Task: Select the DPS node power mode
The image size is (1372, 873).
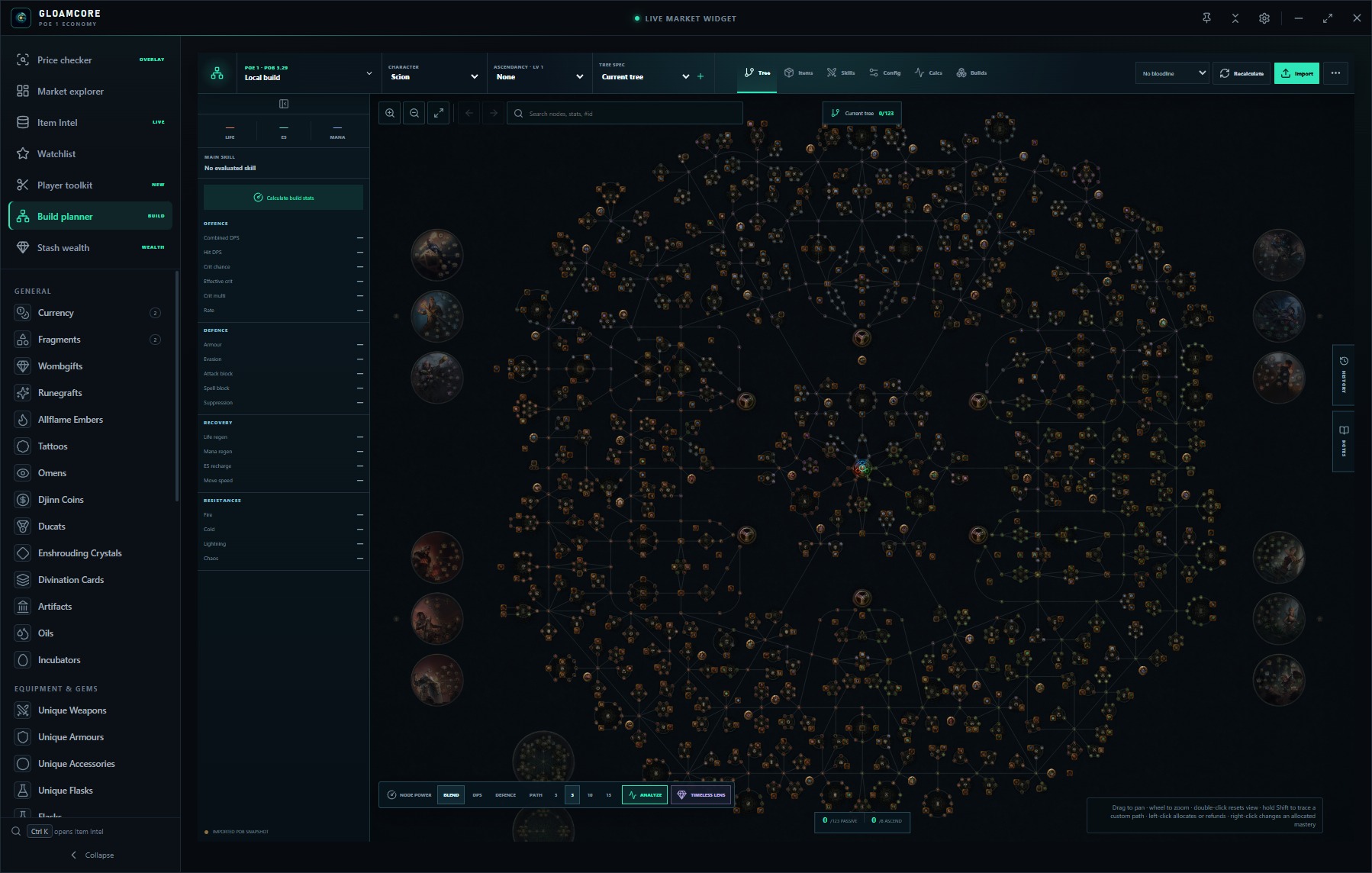Action: (477, 795)
